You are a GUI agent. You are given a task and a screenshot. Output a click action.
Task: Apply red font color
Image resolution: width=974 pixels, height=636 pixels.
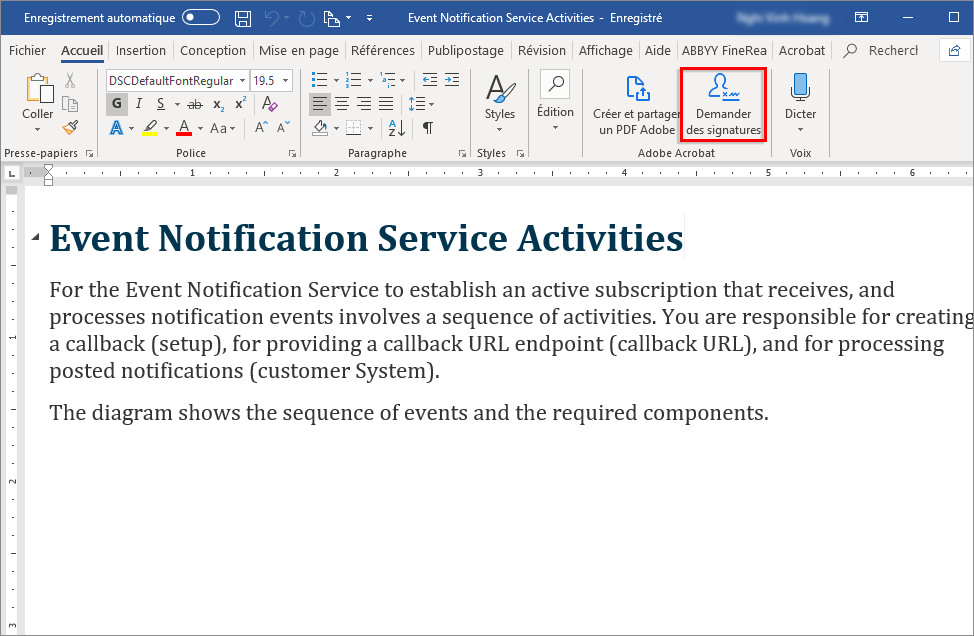pos(184,128)
